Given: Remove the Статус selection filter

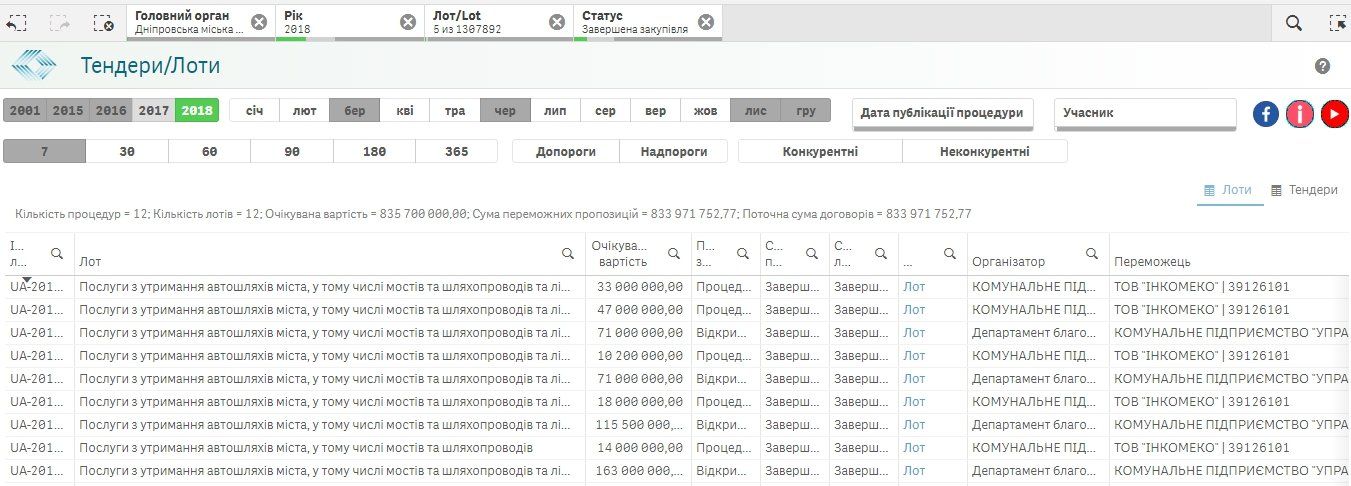Looking at the screenshot, I should [705, 23].
